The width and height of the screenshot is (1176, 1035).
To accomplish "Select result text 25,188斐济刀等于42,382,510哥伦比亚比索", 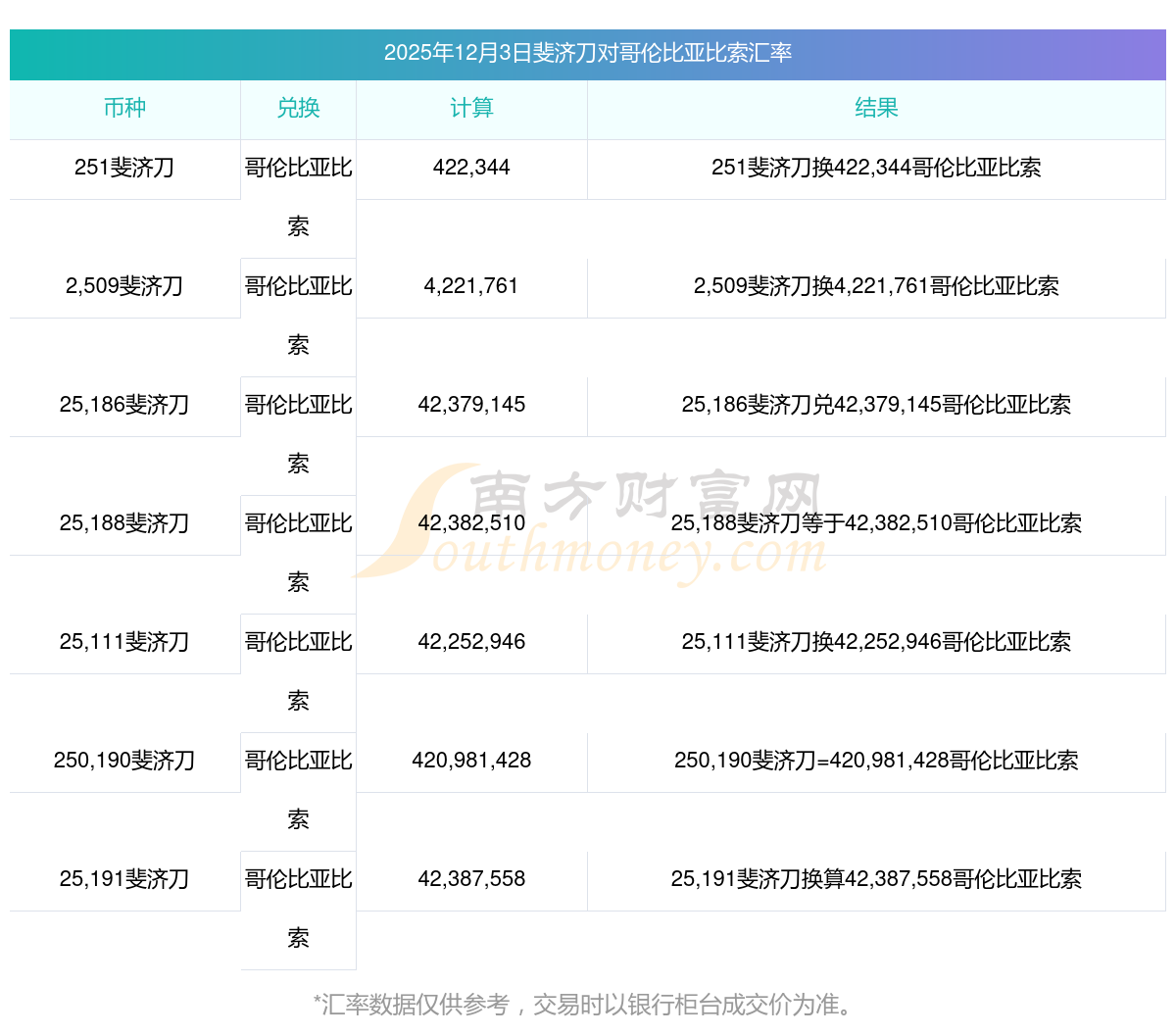I will coord(876,523).
